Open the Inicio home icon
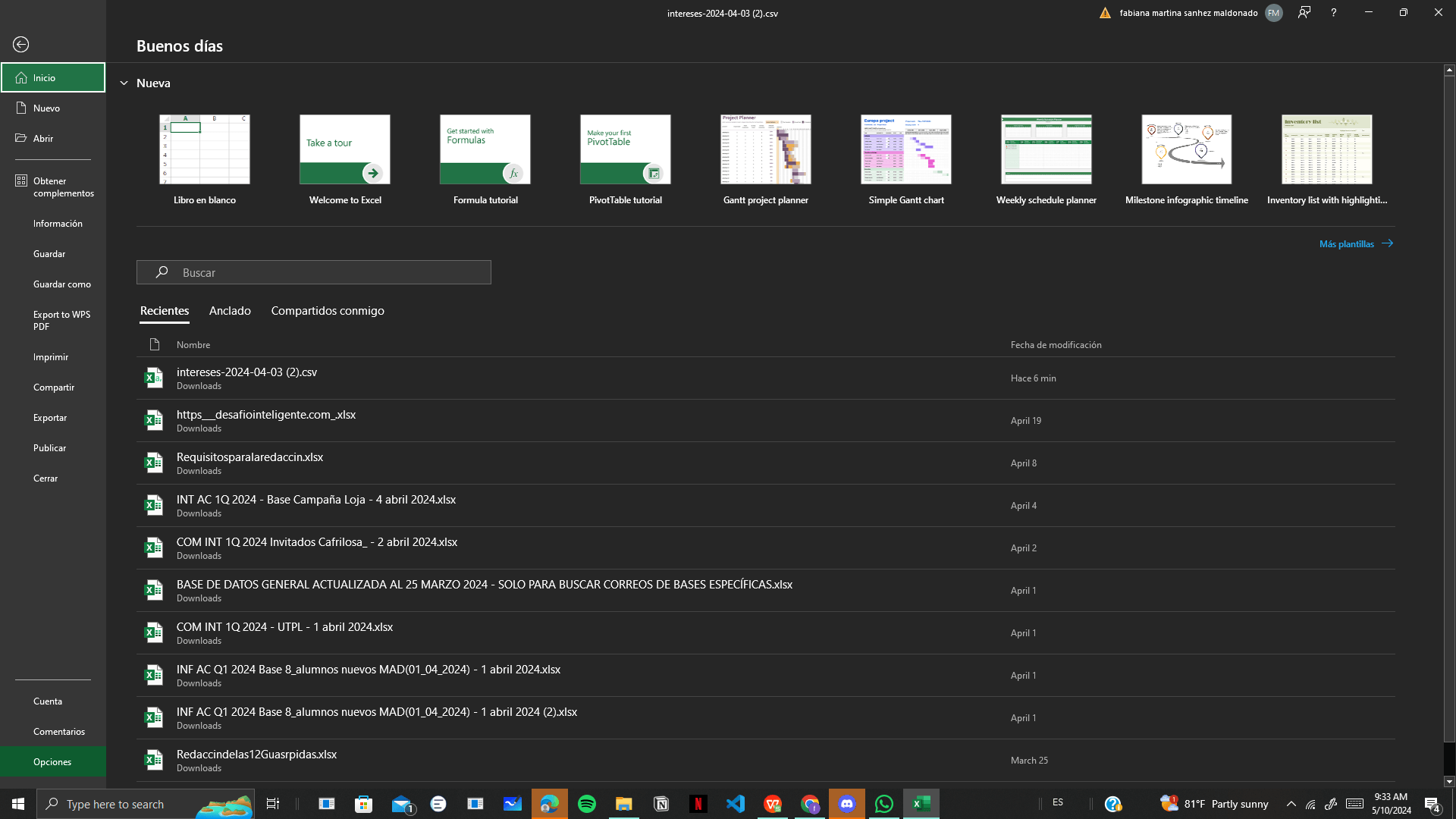This screenshot has width=1456, height=819. click(21, 77)
